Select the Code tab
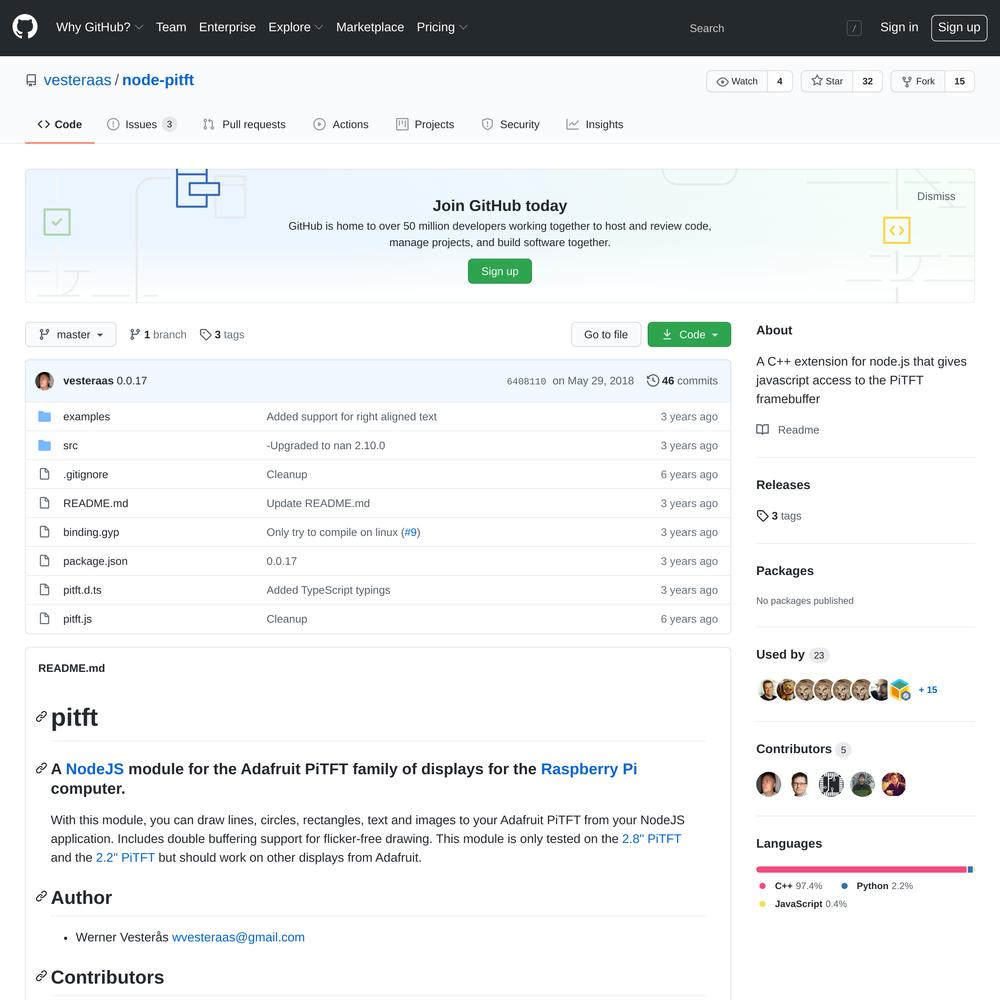Image resolution: width=1000 pixels, height=1000 pixels. click(60, 124)
